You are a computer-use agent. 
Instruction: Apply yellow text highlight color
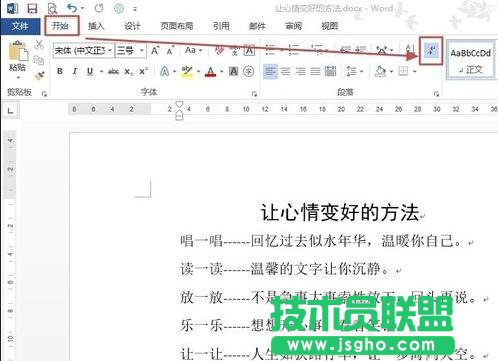click(187, 71)
